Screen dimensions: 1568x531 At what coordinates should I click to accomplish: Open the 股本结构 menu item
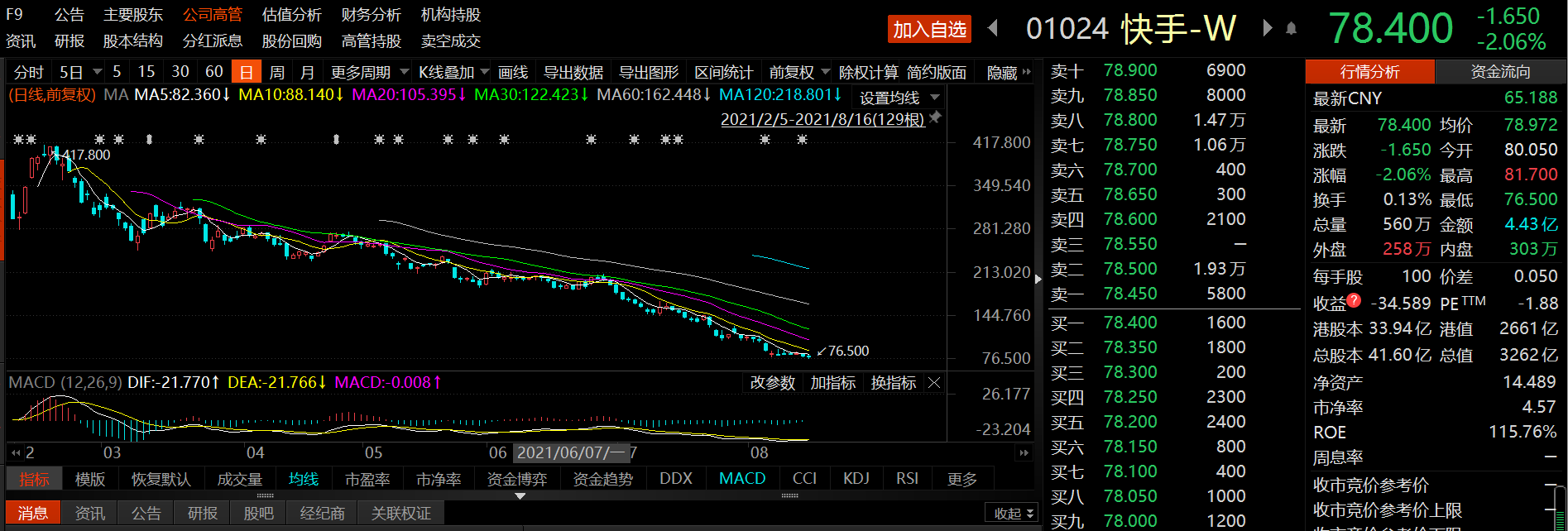tap(132, 41)
